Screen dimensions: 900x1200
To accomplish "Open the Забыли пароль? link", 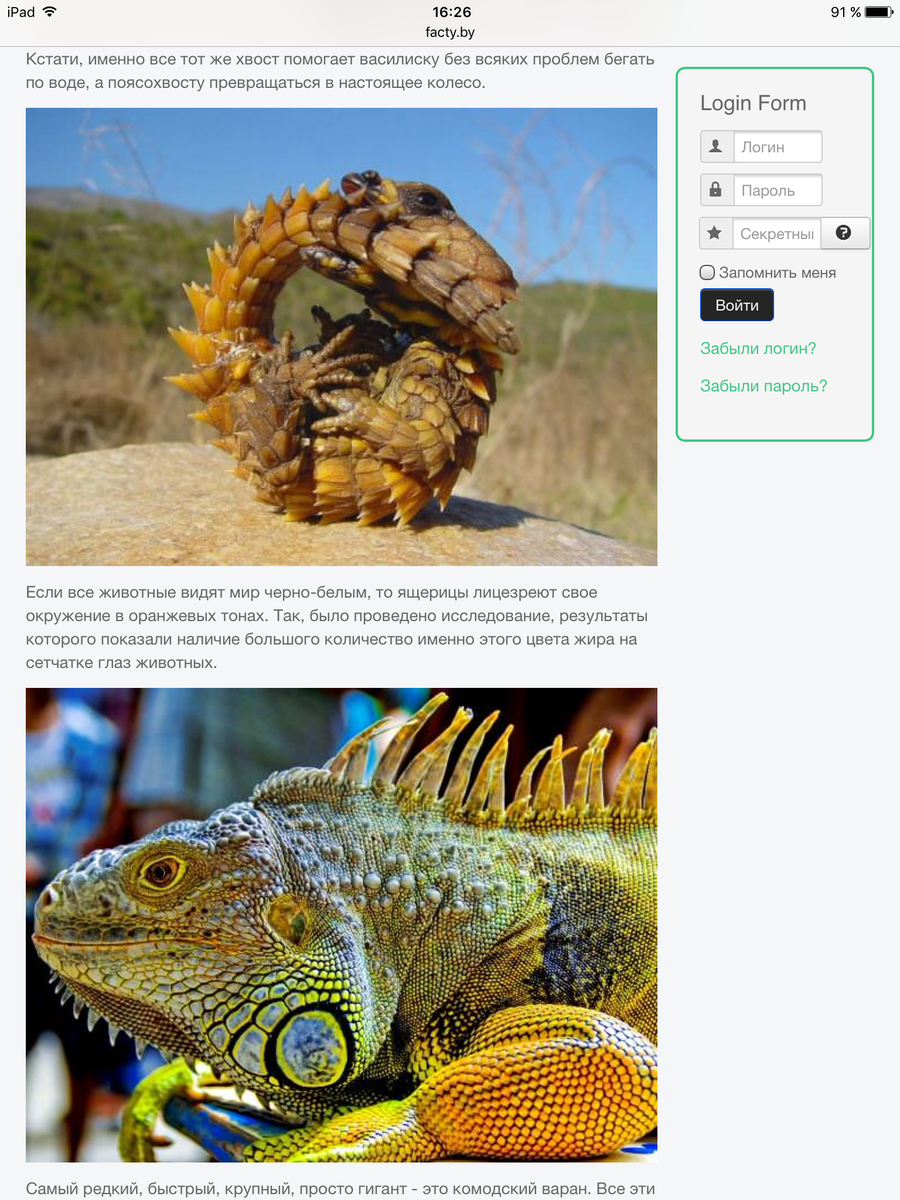I will (x=764, y=386).
